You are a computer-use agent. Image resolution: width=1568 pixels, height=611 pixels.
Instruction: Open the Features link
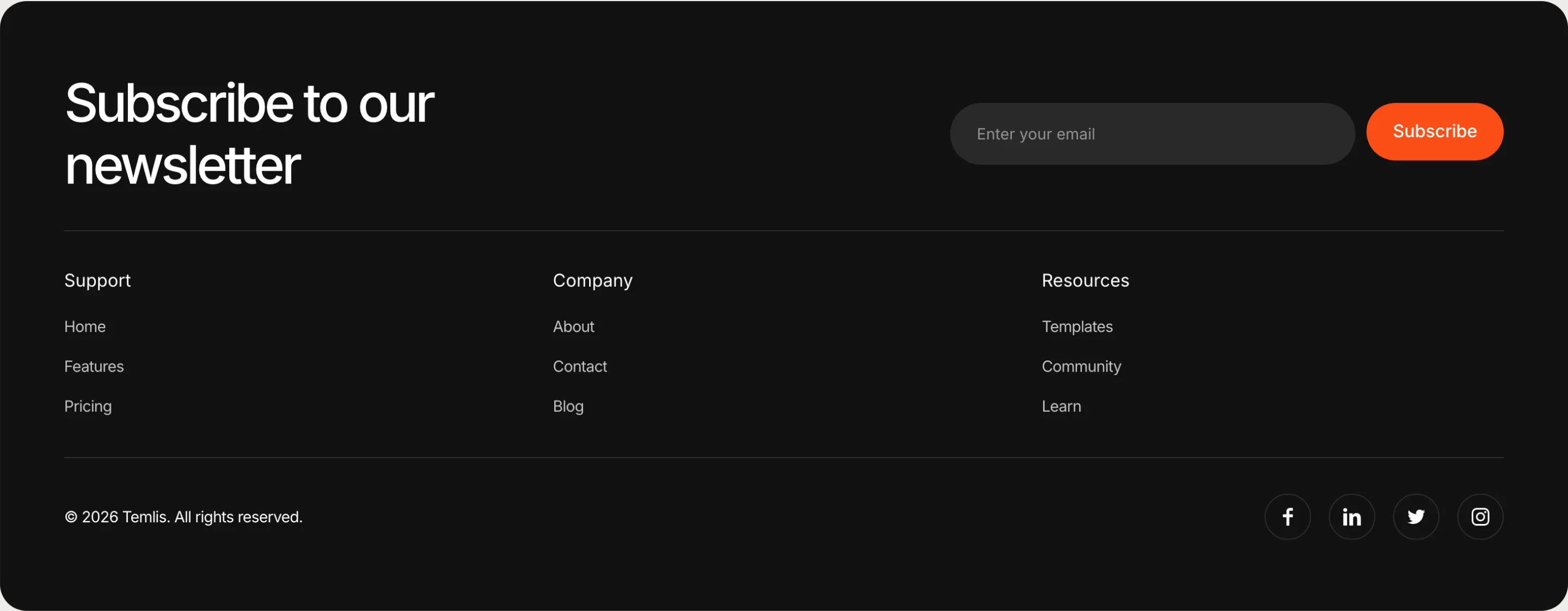pos(94,366)
